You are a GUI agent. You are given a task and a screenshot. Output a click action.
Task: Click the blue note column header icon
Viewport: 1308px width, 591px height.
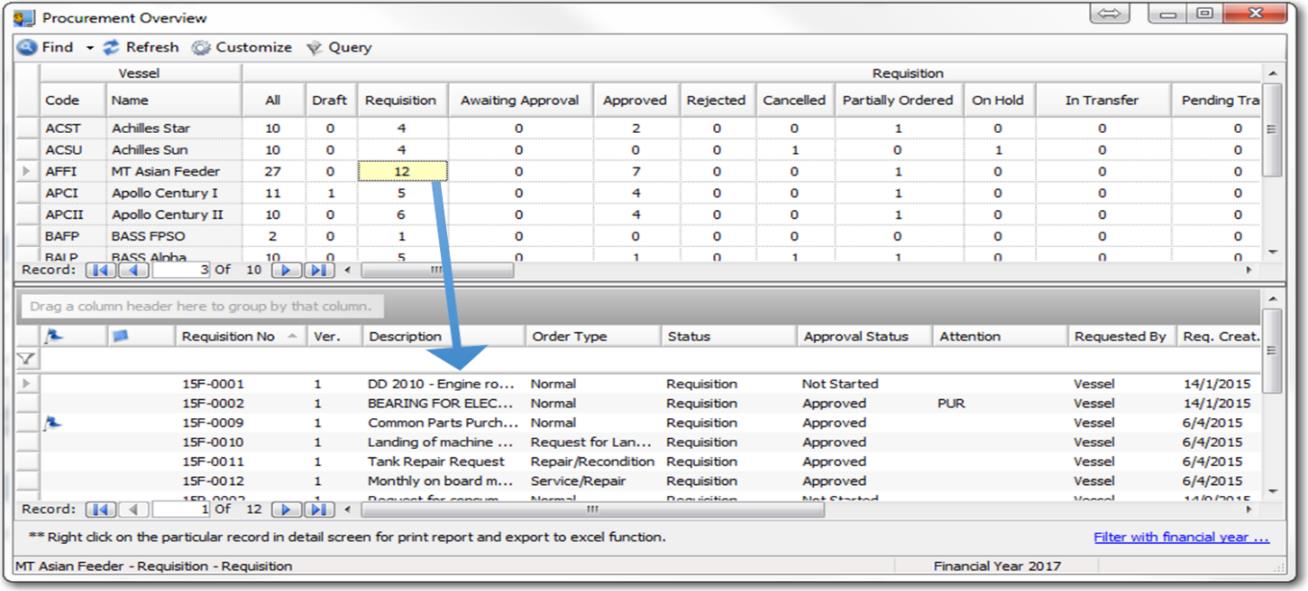(121, 336)
